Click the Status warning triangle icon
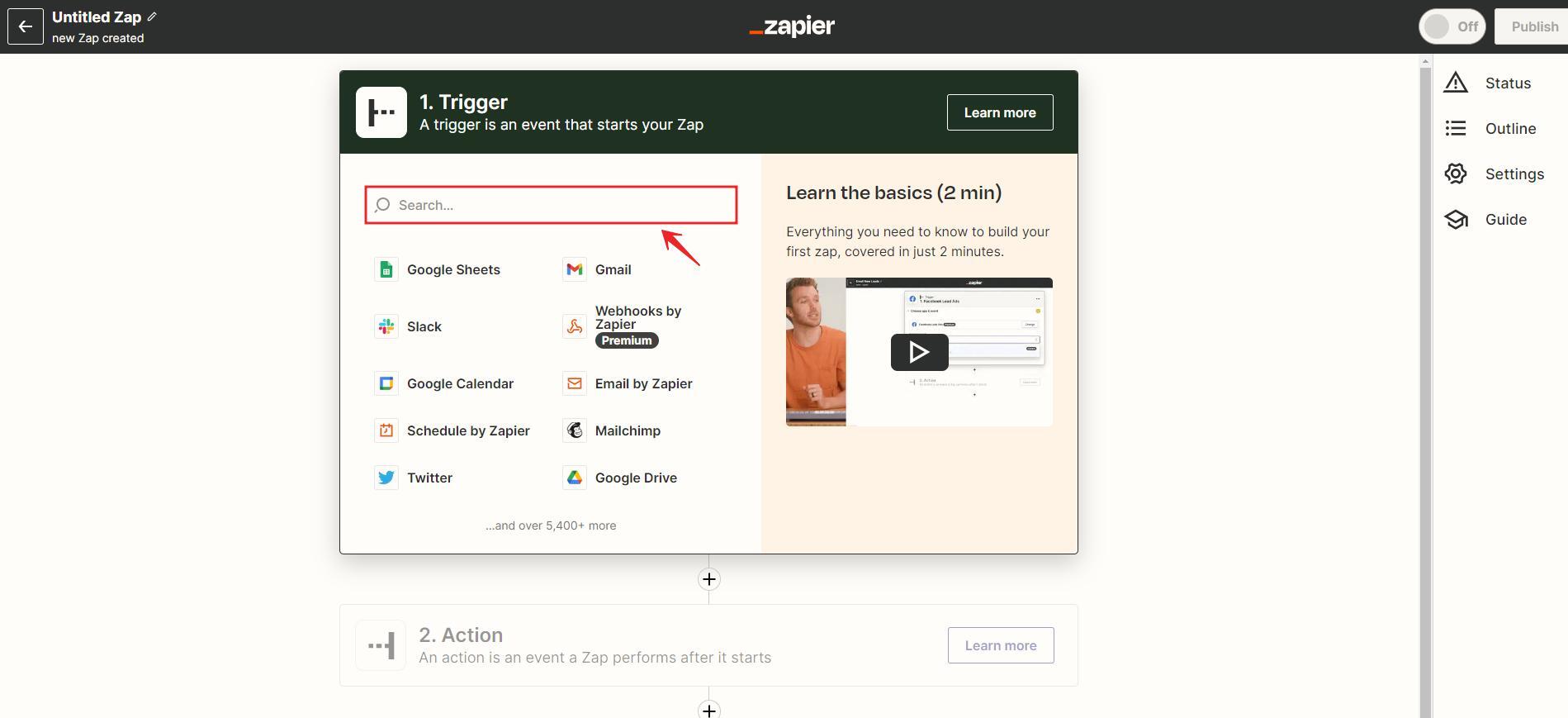This screenshot has height=718, width=1568. coord(1456,83)
